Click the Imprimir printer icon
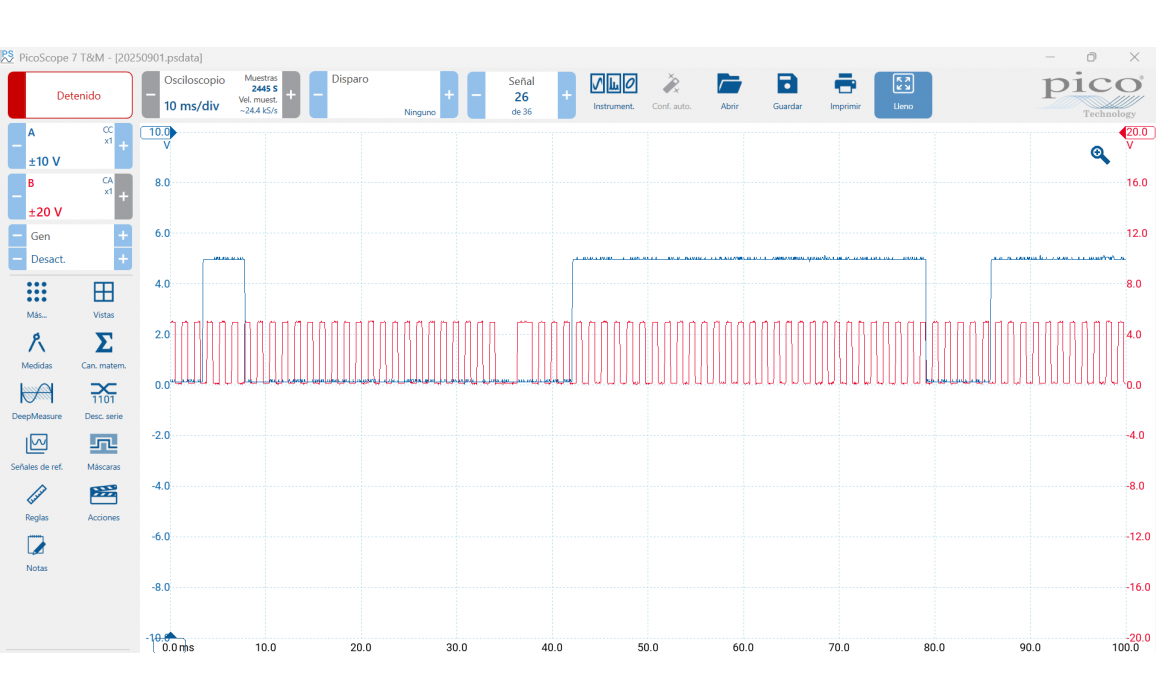Viewport: 1156px width, 700px height. point(845,86)
